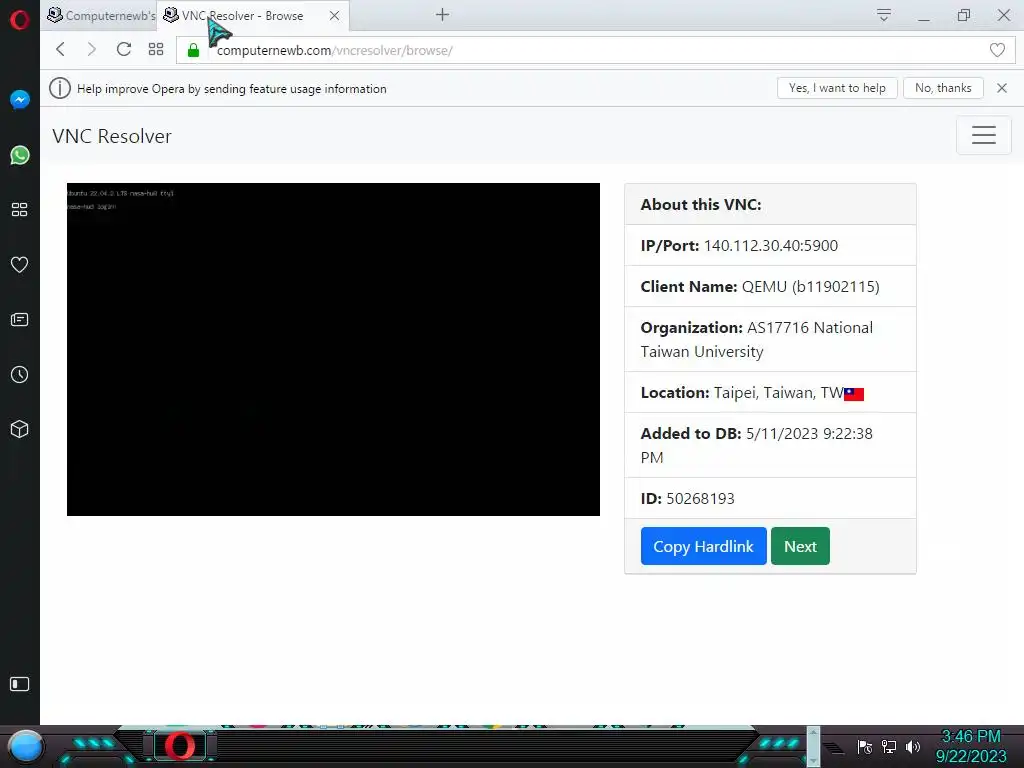Click the About this VNC header
Image resolution: width=1024 pixels, height=768 pixels.
point(701,204)
